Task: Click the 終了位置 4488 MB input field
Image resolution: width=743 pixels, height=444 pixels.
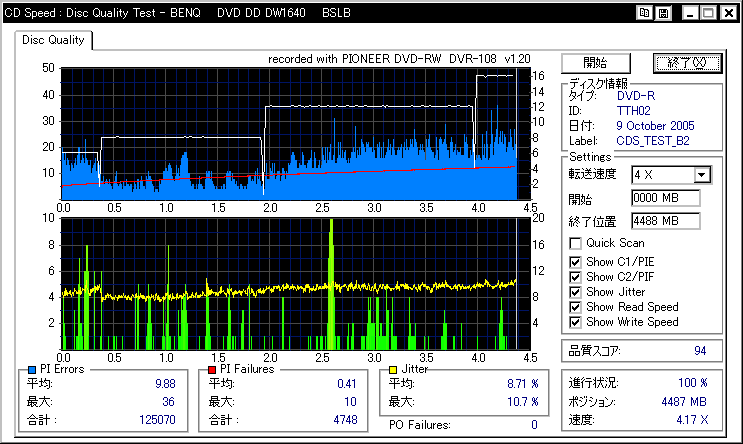Action: [666, 221]
